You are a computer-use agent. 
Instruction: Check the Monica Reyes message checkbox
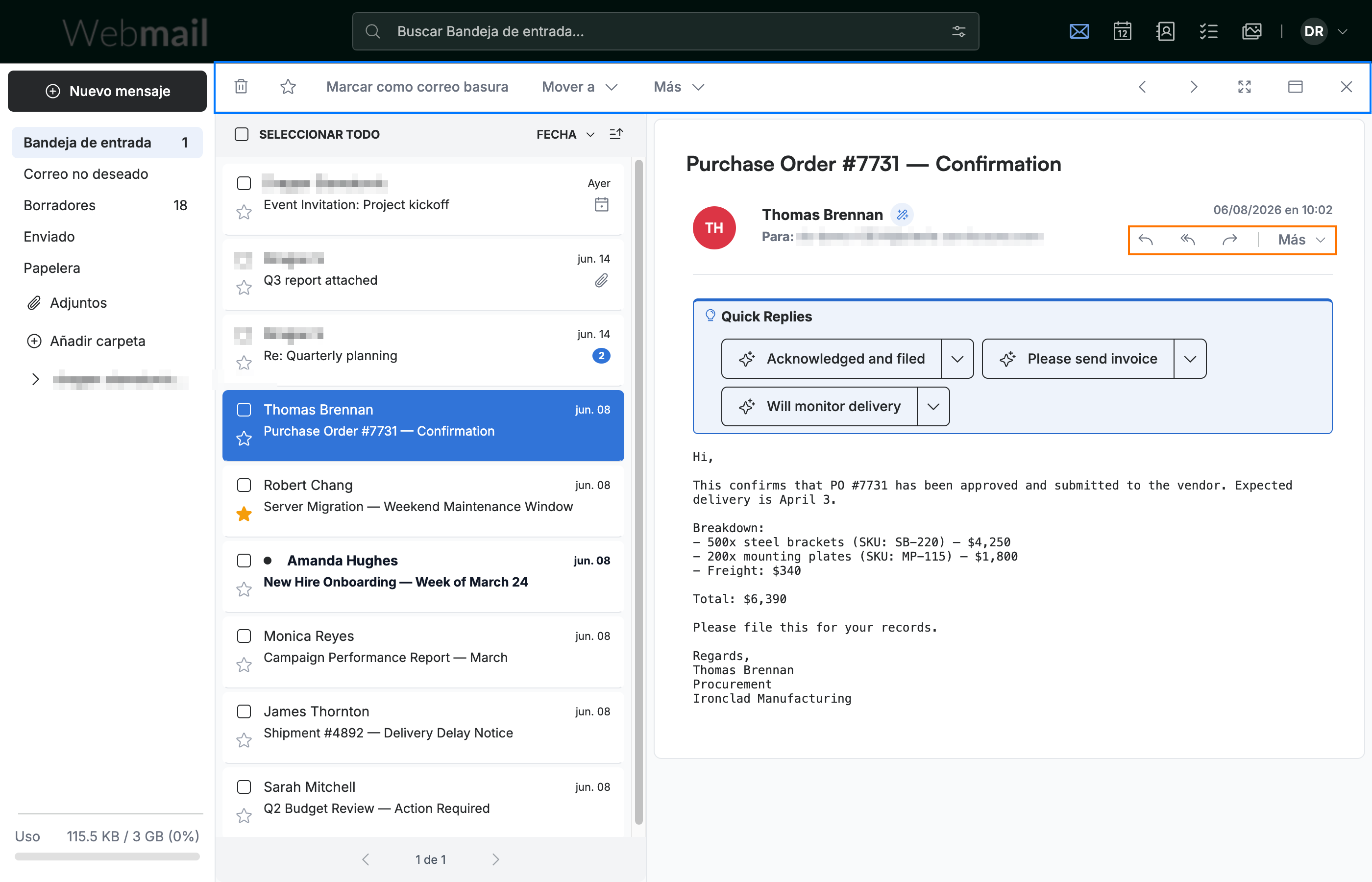click(x=244, y=636)
